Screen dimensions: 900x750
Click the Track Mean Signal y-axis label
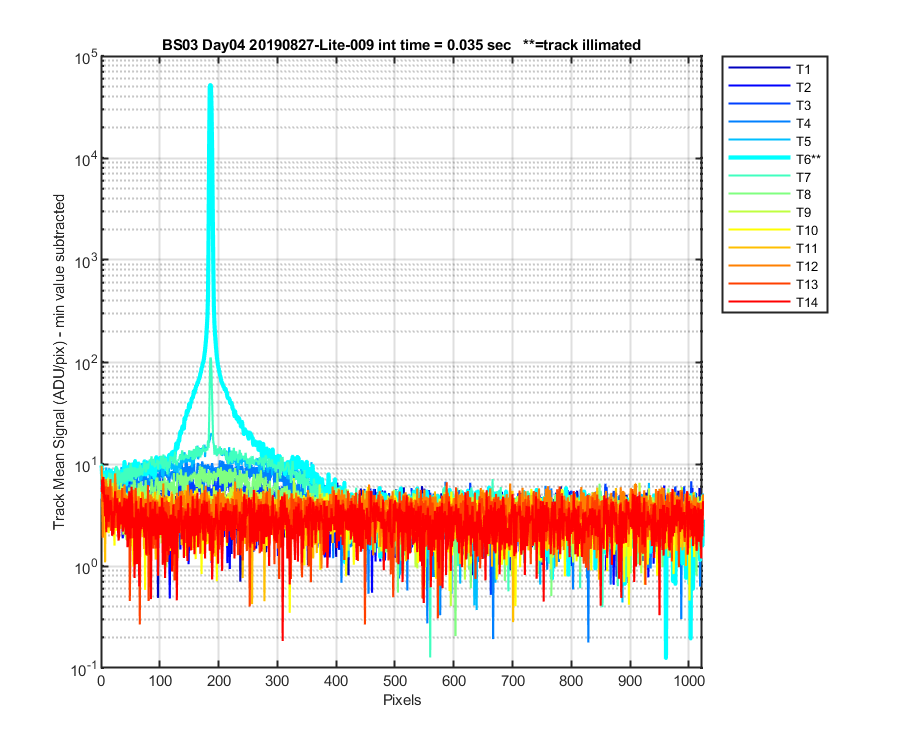(59, 362)
